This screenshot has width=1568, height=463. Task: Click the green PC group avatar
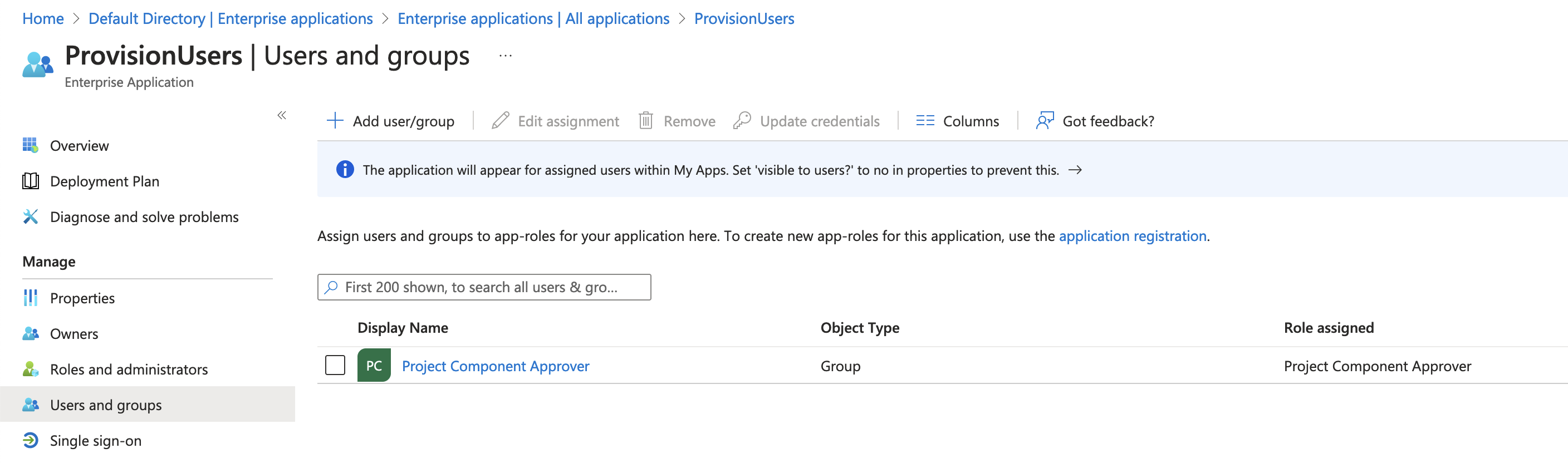click(x=374, y=365)
